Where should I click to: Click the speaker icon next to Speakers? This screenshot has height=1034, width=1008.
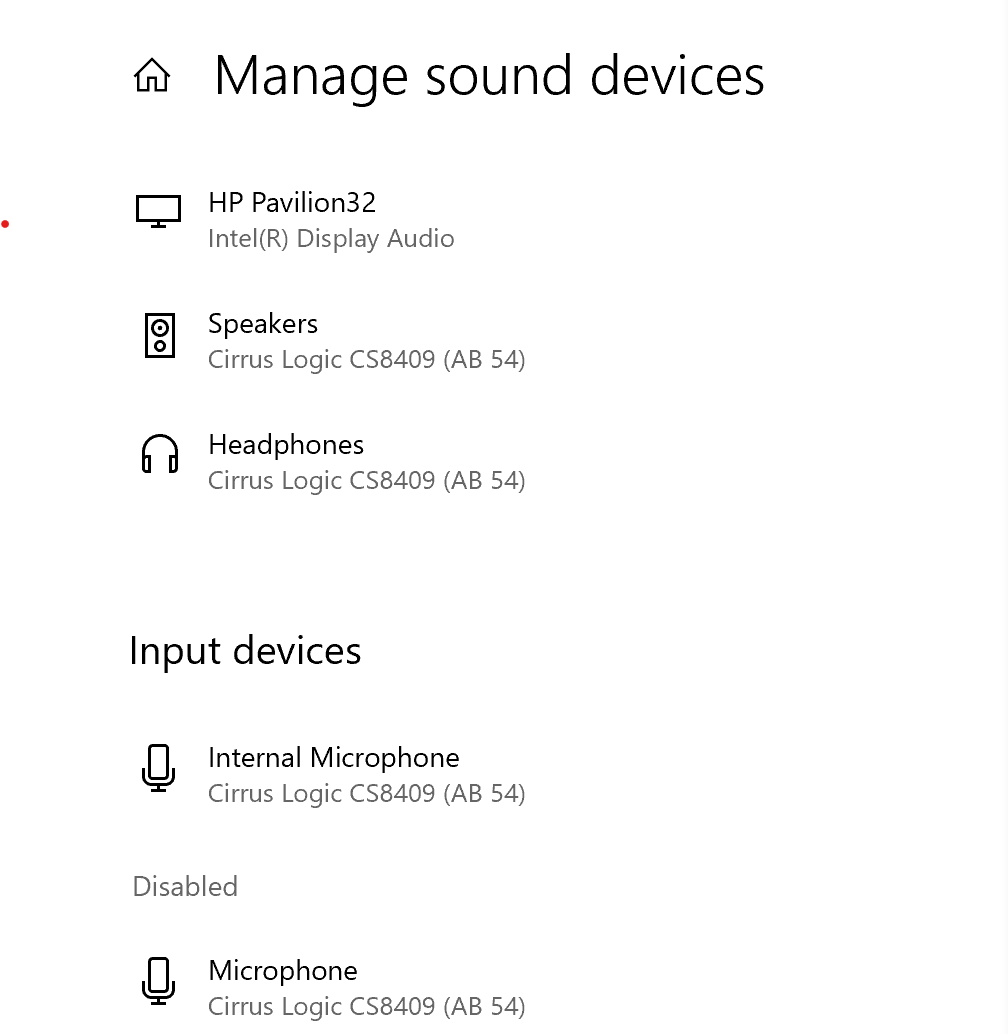pos(160,336)
